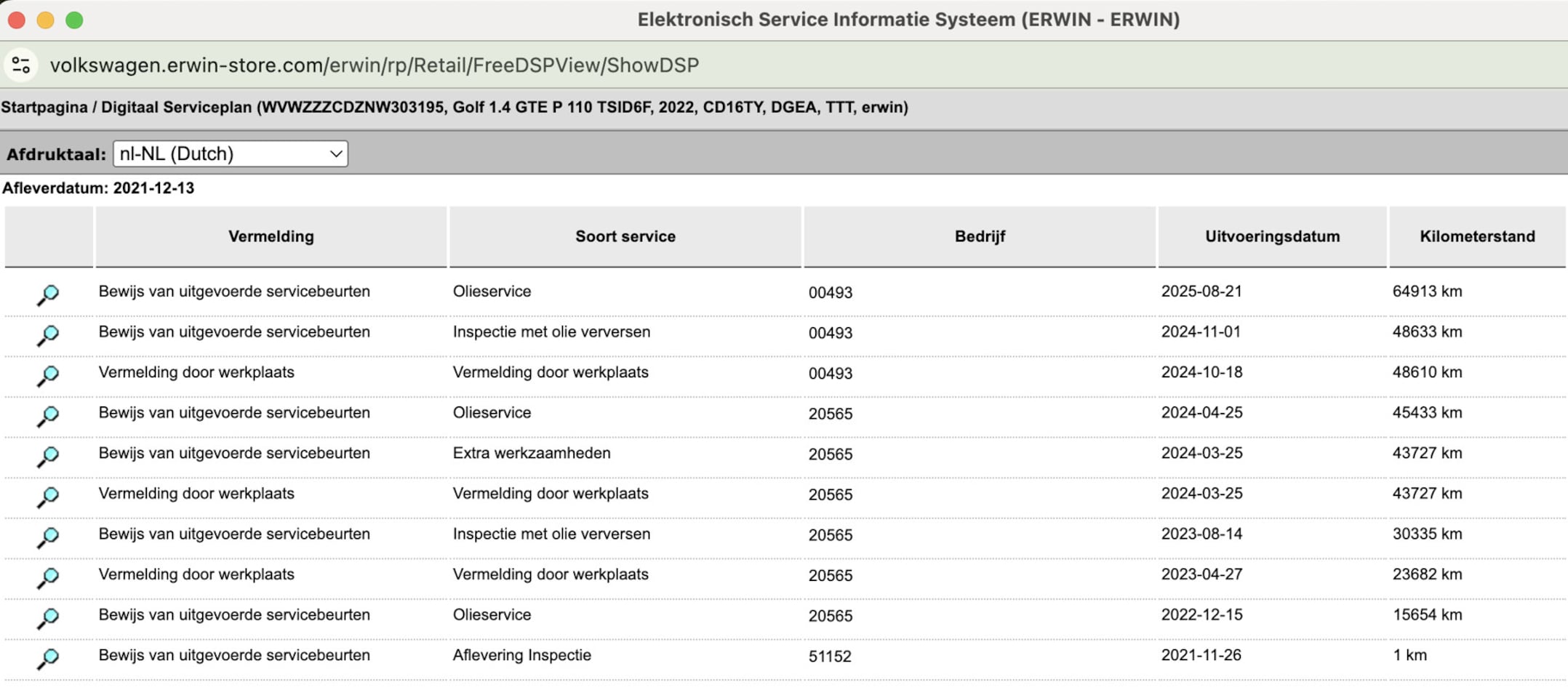The image size is (1568, 698).
Task: Click the Vermelding column header
Action: 271,236
